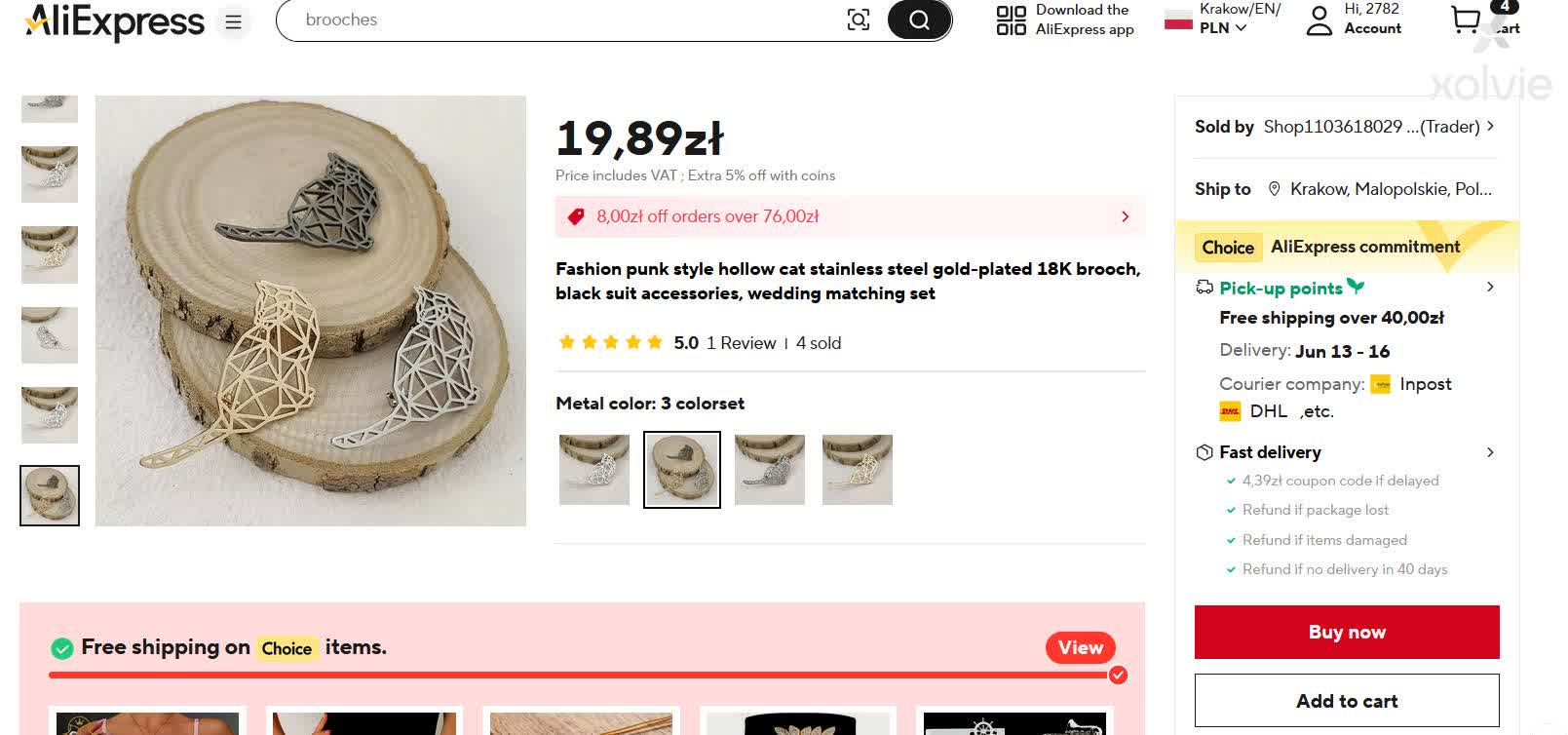Click the QR code app download icon
The width and height of the screenshot is (1568, 735).
tap(1011, 19)
